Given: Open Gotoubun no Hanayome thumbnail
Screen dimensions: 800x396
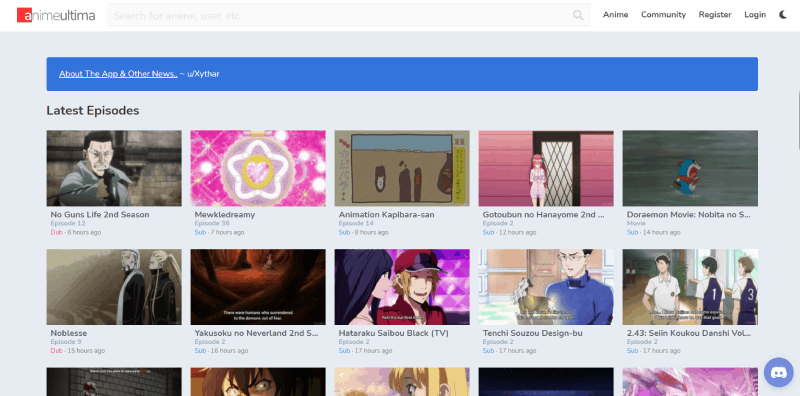Looking at the screenshot, I should tap(546, 168).
